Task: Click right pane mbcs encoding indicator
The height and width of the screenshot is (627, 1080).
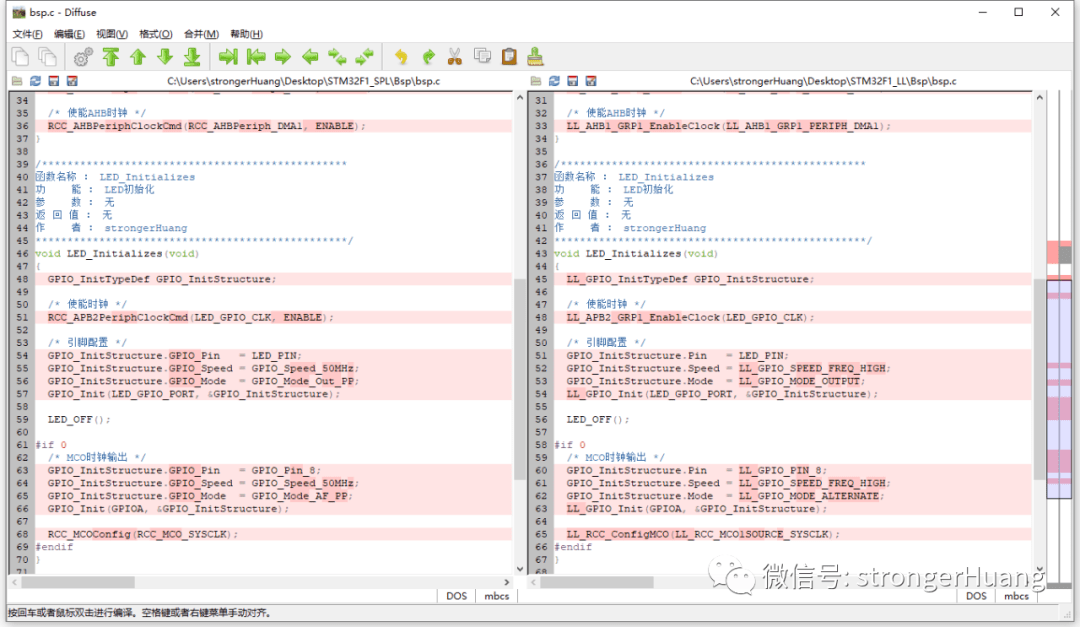Action: tap(1016, 596)
